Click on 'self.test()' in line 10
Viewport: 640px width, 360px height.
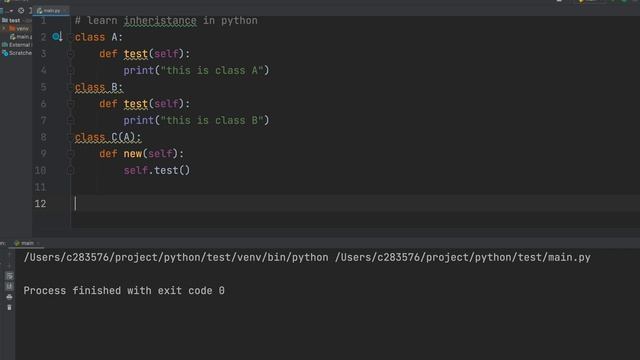tap(157, 171)
